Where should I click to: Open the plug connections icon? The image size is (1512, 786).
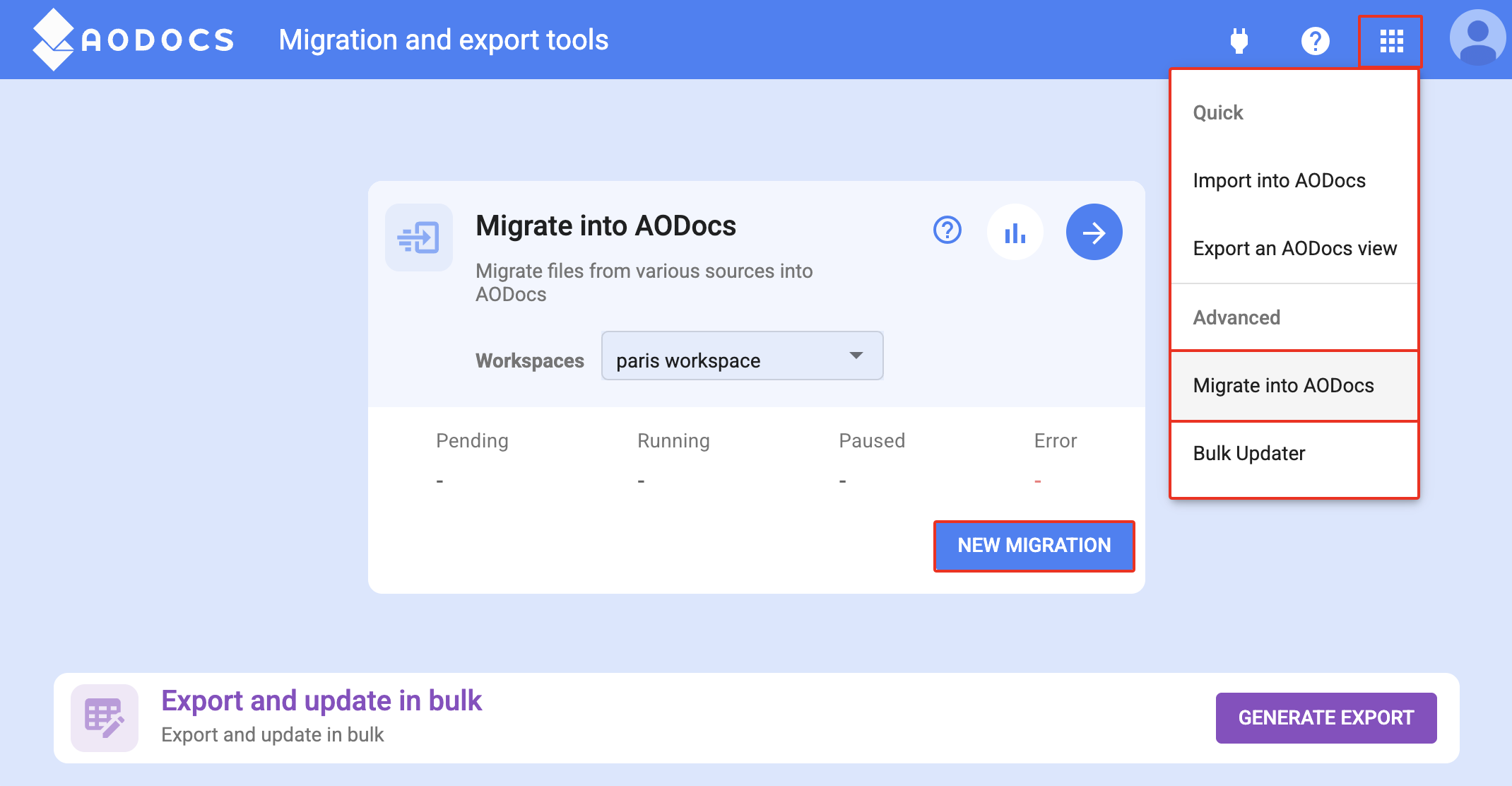pyautogui.click(x=1239, y=40)
